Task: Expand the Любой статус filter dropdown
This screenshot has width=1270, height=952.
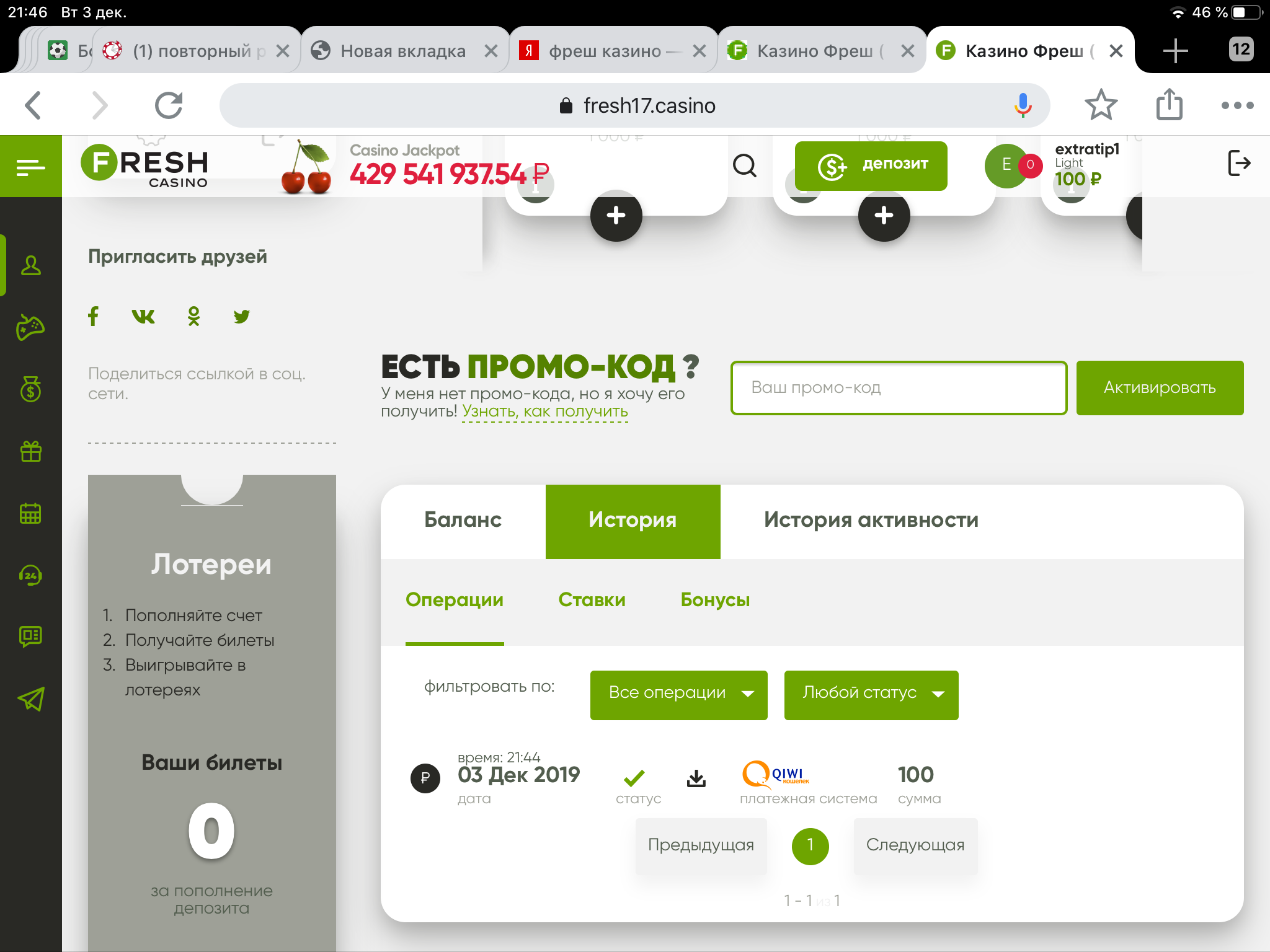Action: (871, 694)
